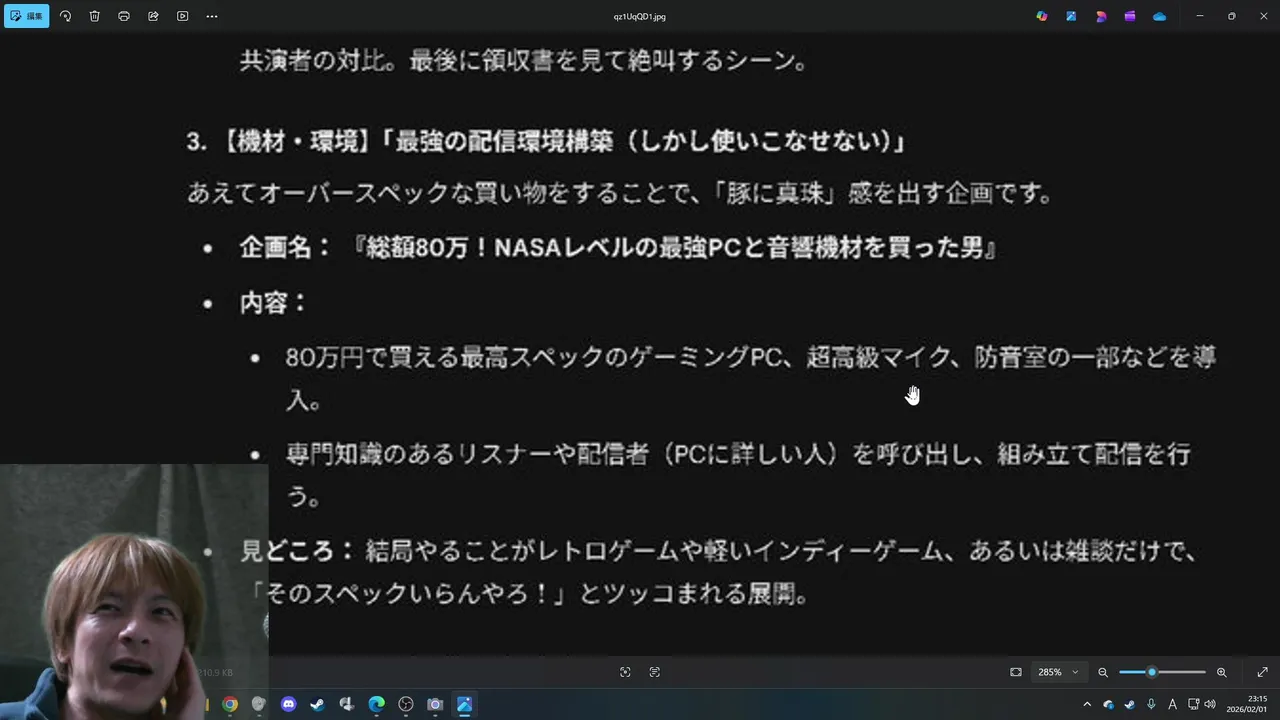Click the 編集 edit button
The width and height of the screenshot is (1280, 720).
27,16
